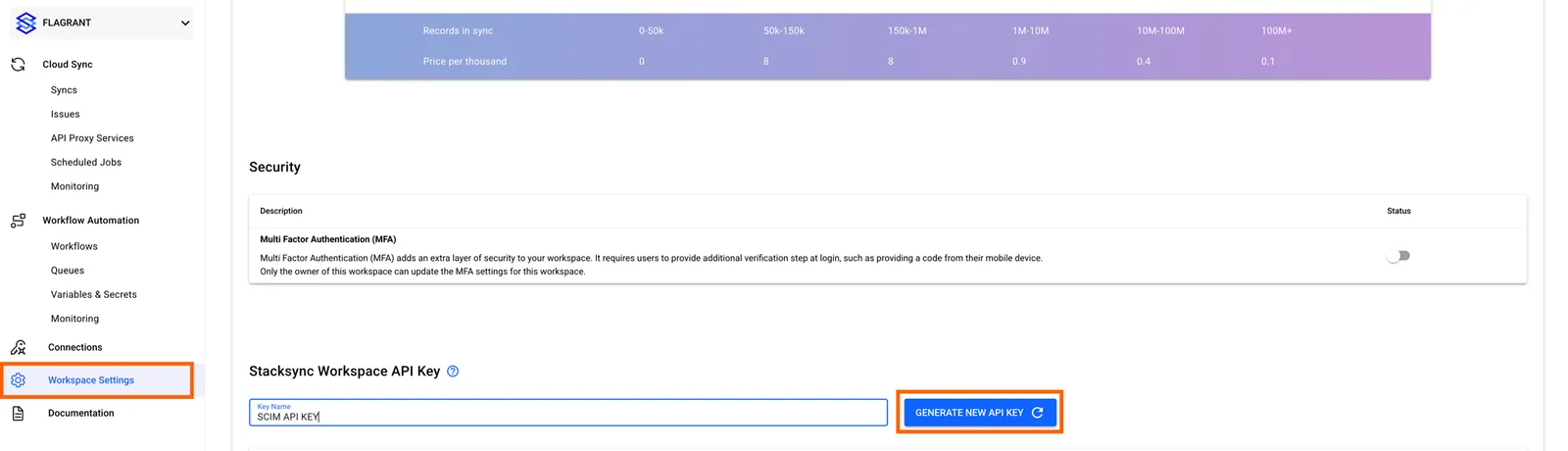The image size is (1568, 451).
Task: Click the Security heading
Action: (274, 168)
